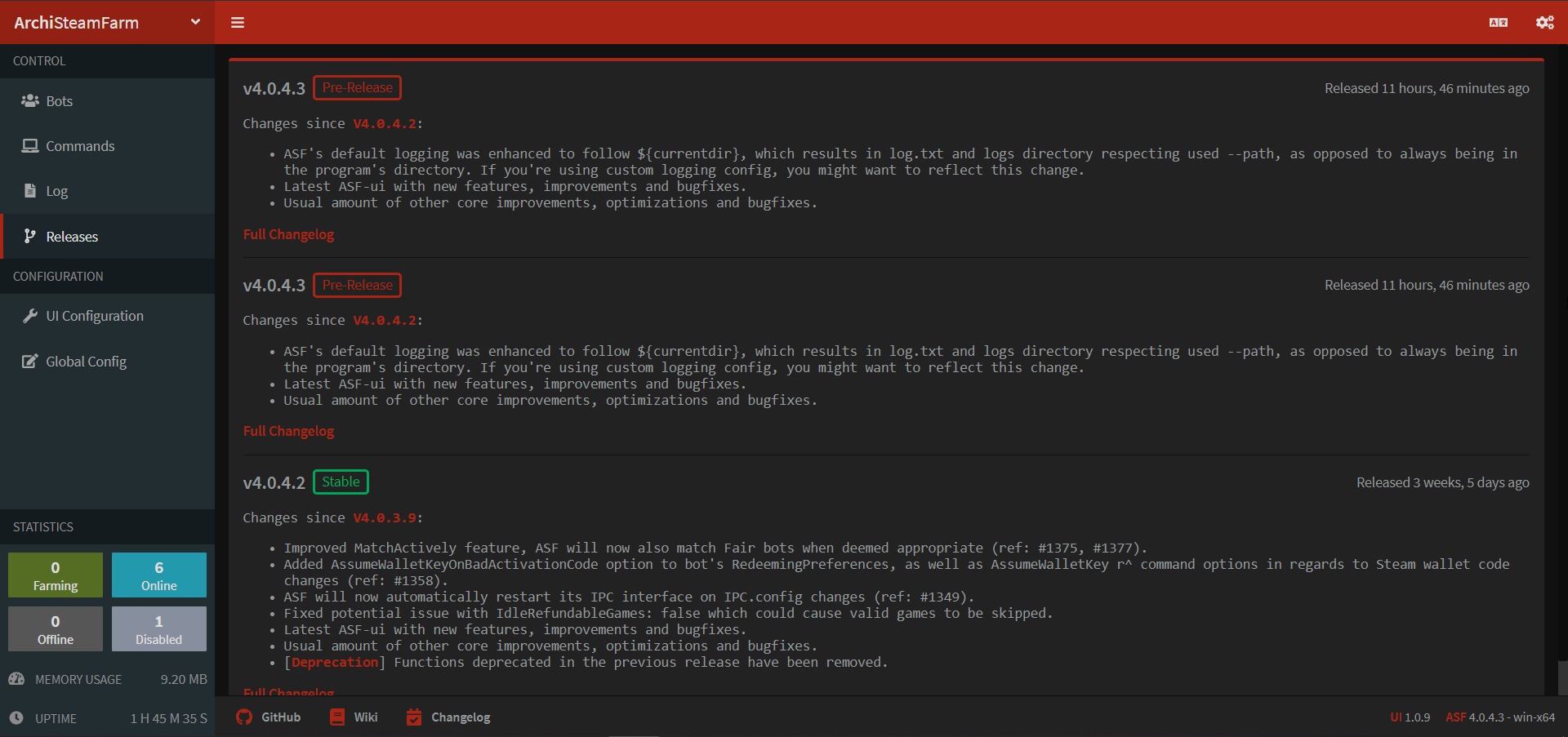The width and height of the screenshot is (1568, 737).
Task: Open Full Changelog of the first v4.0.4.3 entry
Action: coord(288,234)
